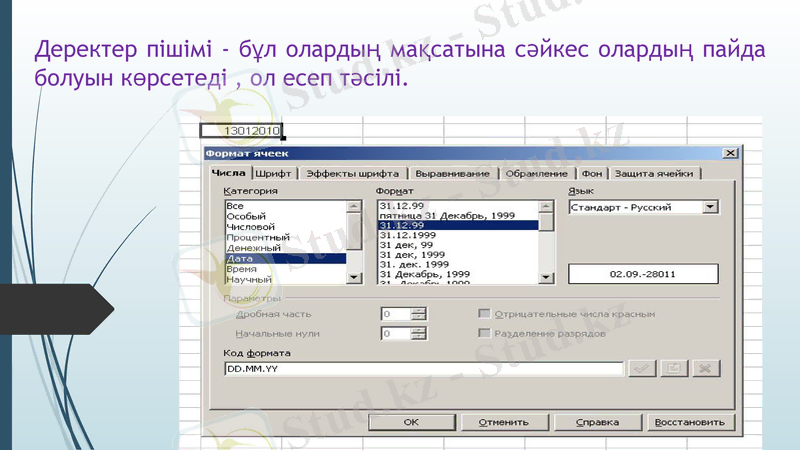
Task: Select category Денежный
Action: (286, 248)
